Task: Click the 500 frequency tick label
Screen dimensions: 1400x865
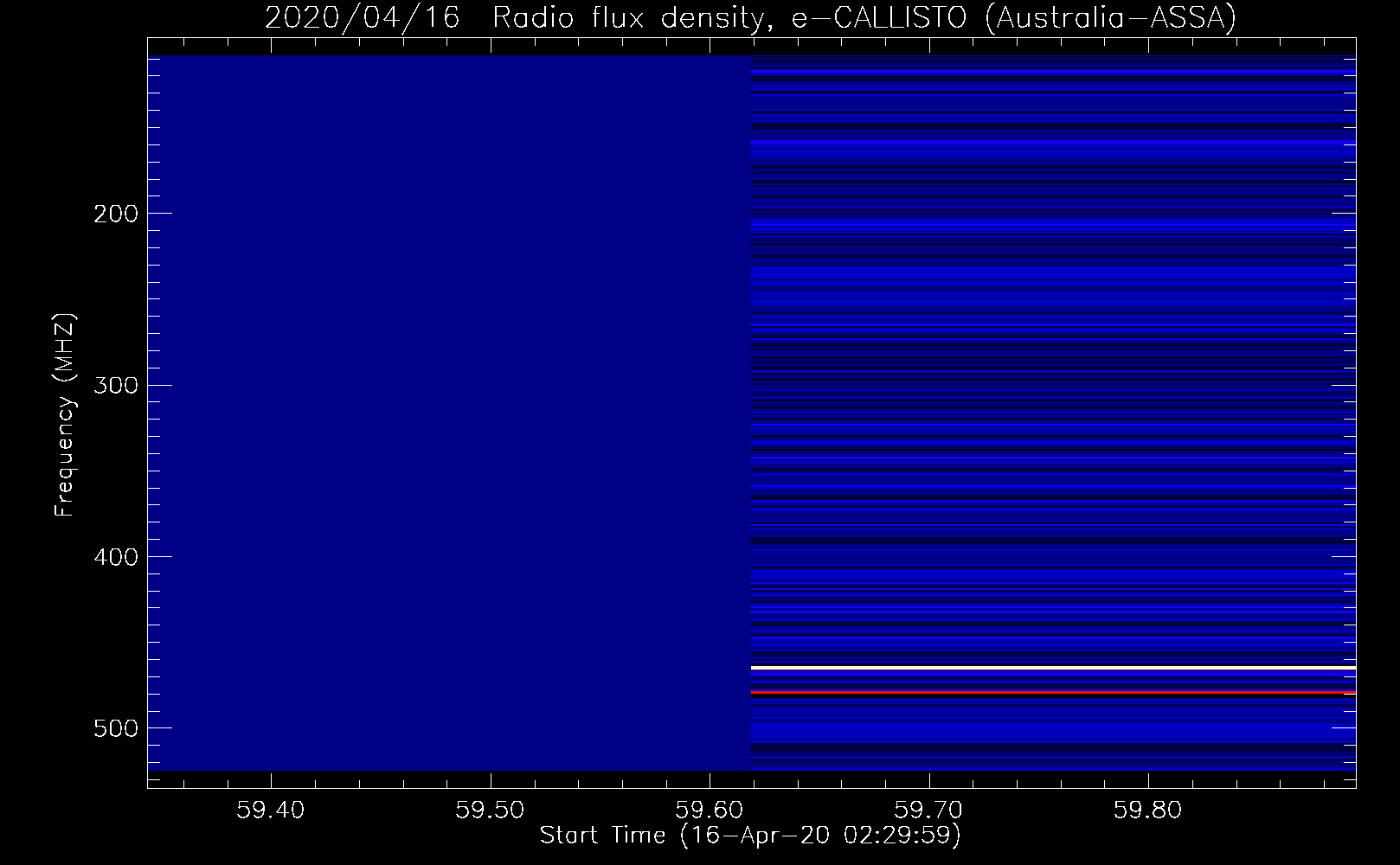Action: 115,727
